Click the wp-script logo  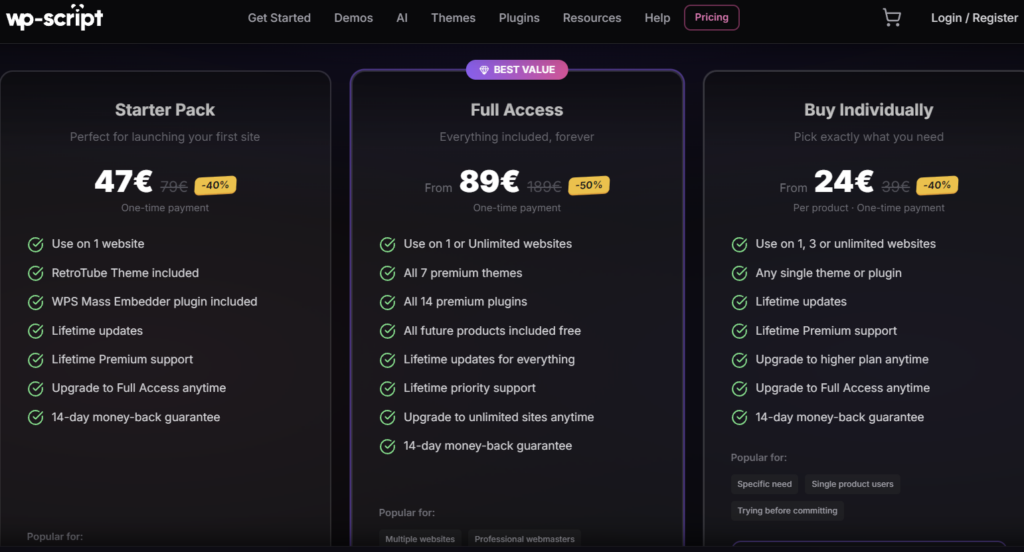54,17
